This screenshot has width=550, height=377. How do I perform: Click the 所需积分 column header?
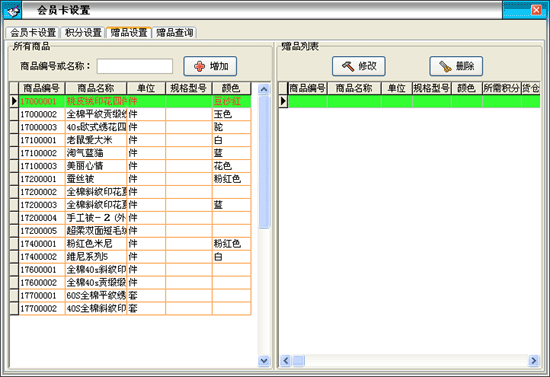(501, 88)
